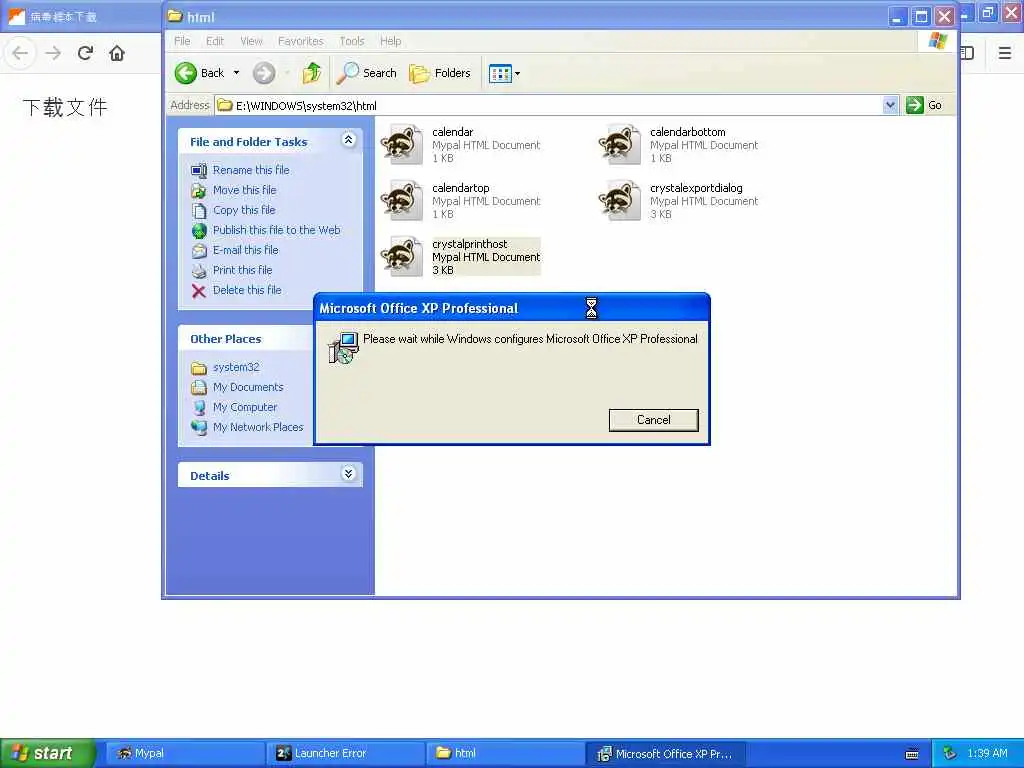Open the File menu
This screenshot has width=1024, height=768.
point(182,41)
